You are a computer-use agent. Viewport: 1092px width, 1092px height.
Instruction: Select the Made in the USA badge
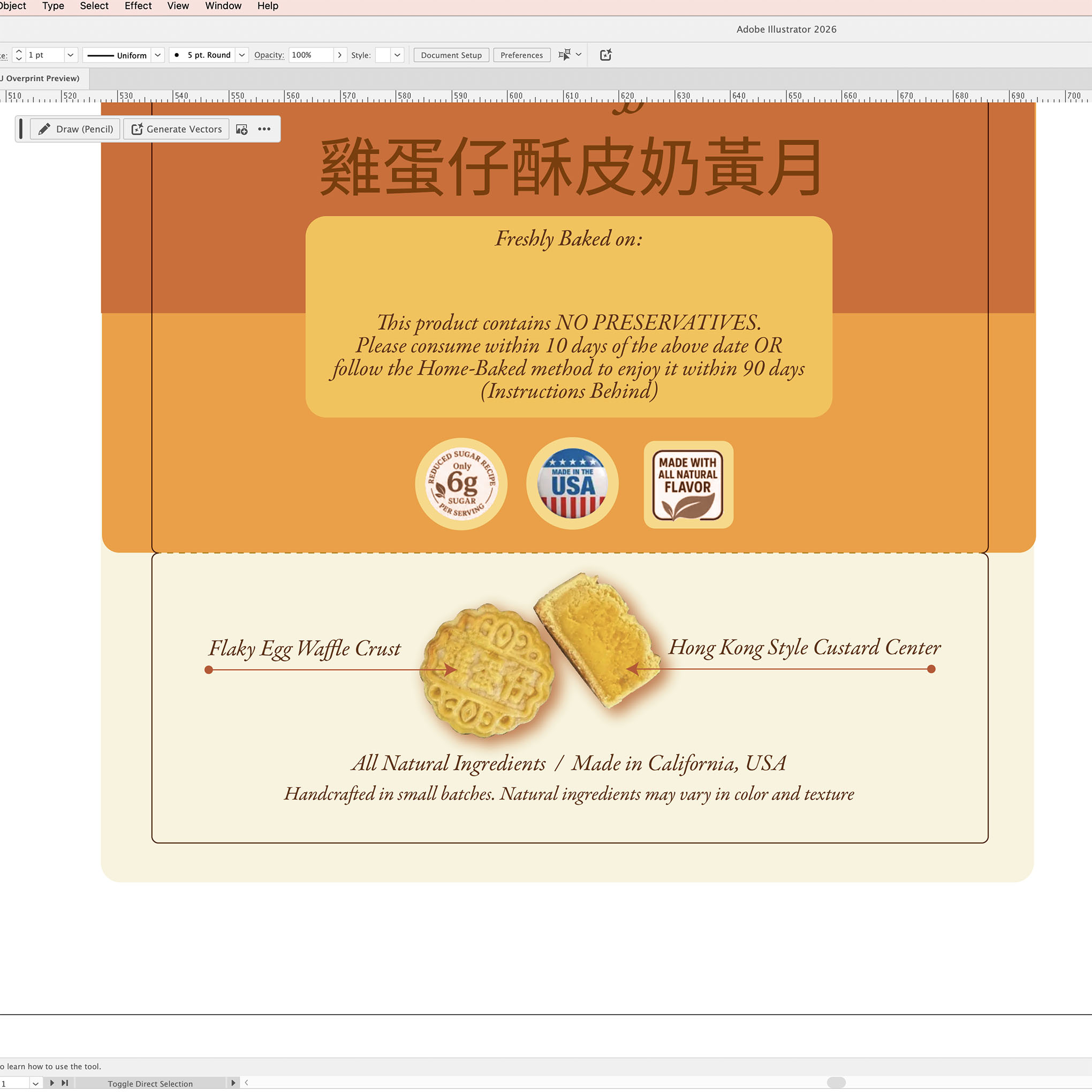572,483
